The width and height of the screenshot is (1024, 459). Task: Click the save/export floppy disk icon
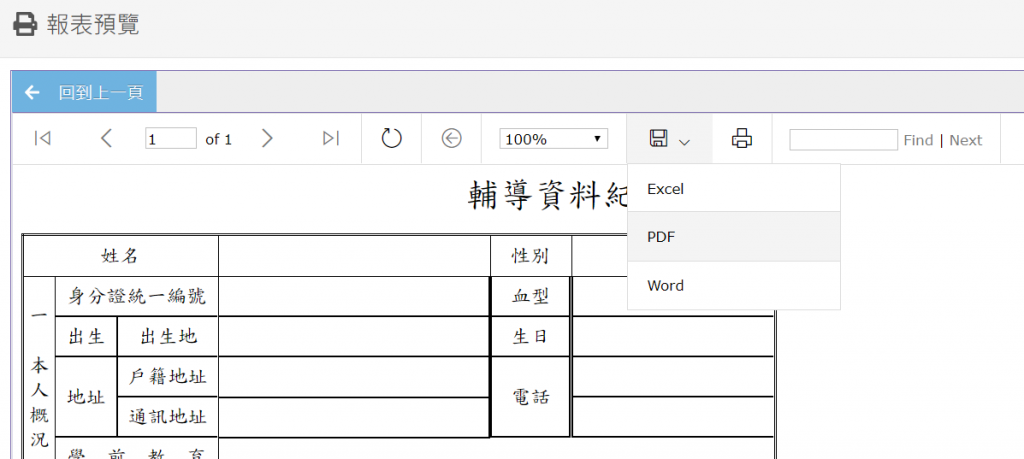(x=658, y=138)
